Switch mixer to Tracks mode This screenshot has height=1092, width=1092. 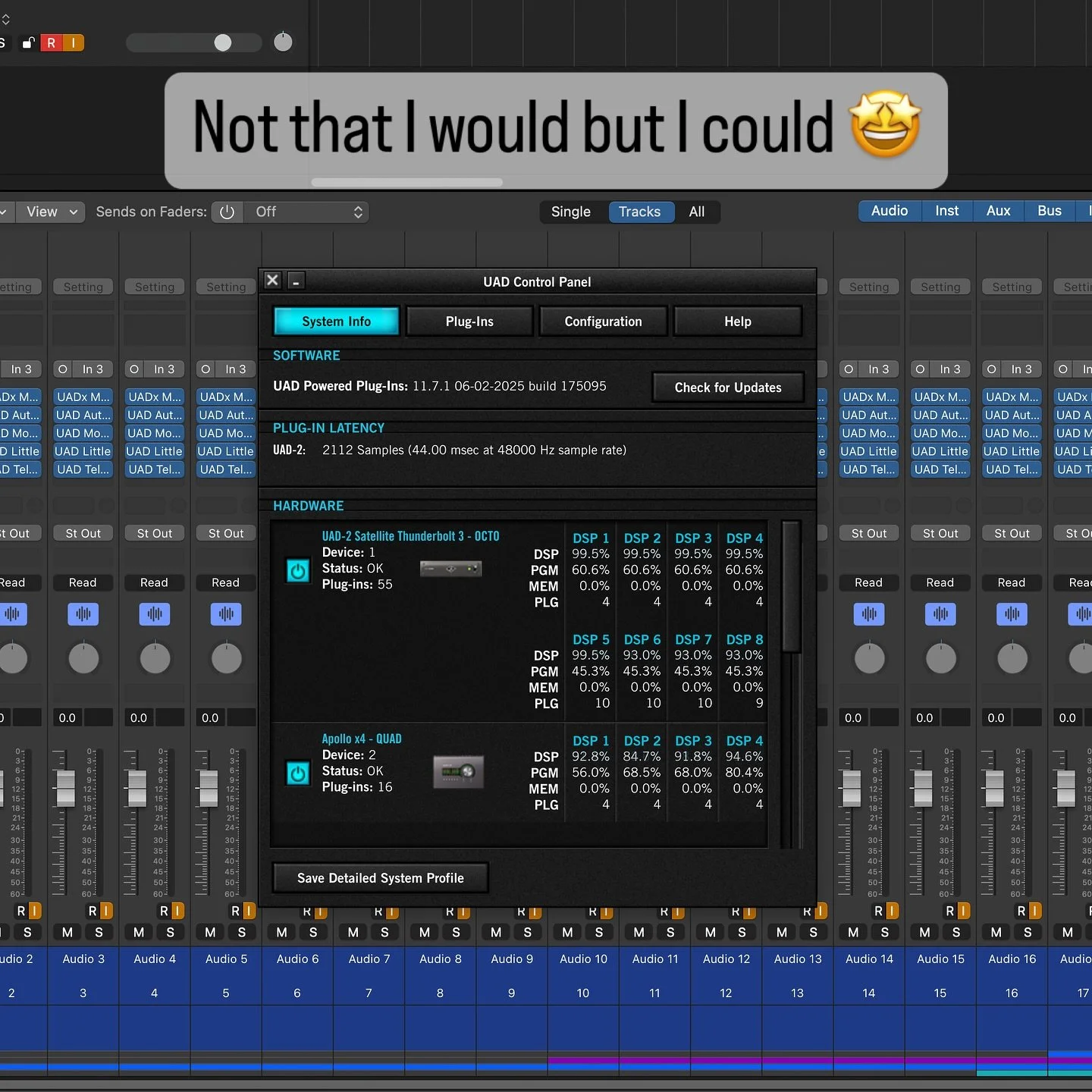639,212
